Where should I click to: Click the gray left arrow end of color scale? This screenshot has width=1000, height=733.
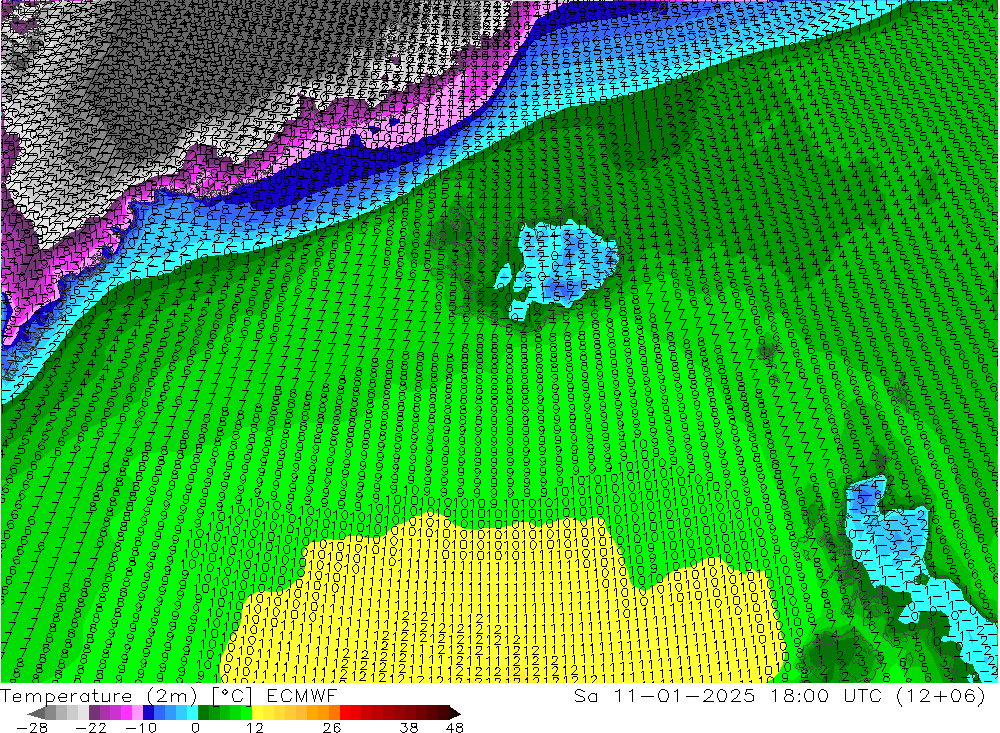click(36, 713)
